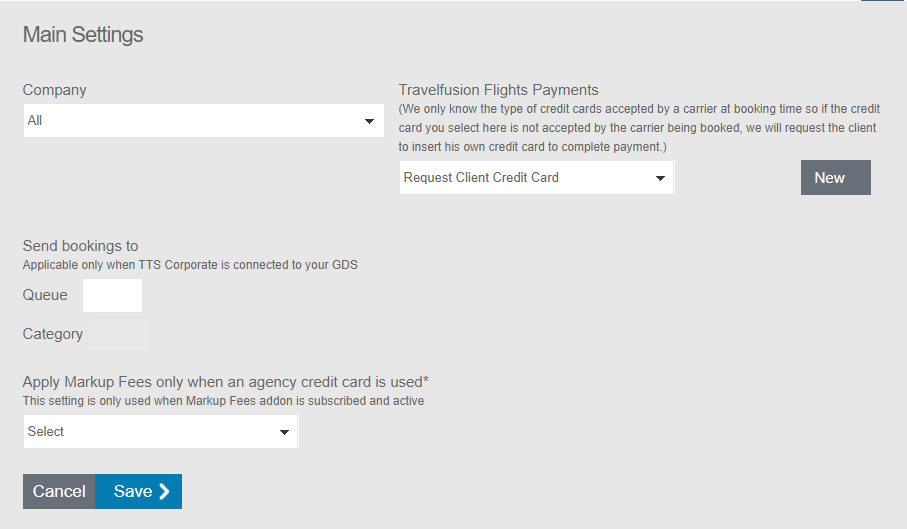Click the arrow on the Company combo box
Image resolution: width=907 pixels, height=529 pixels.
click(x=369, y=122)
